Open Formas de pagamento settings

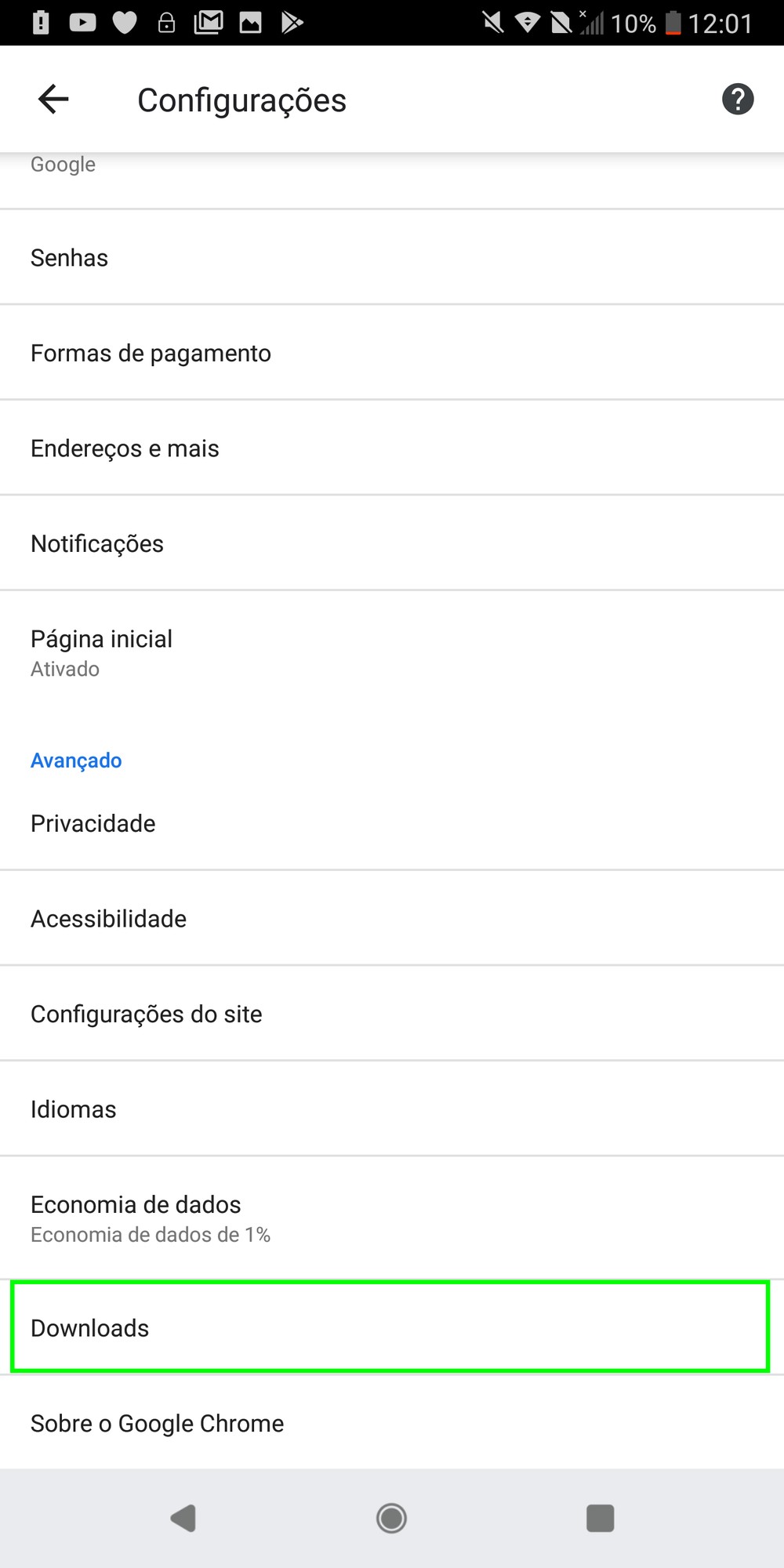[392, 353]
